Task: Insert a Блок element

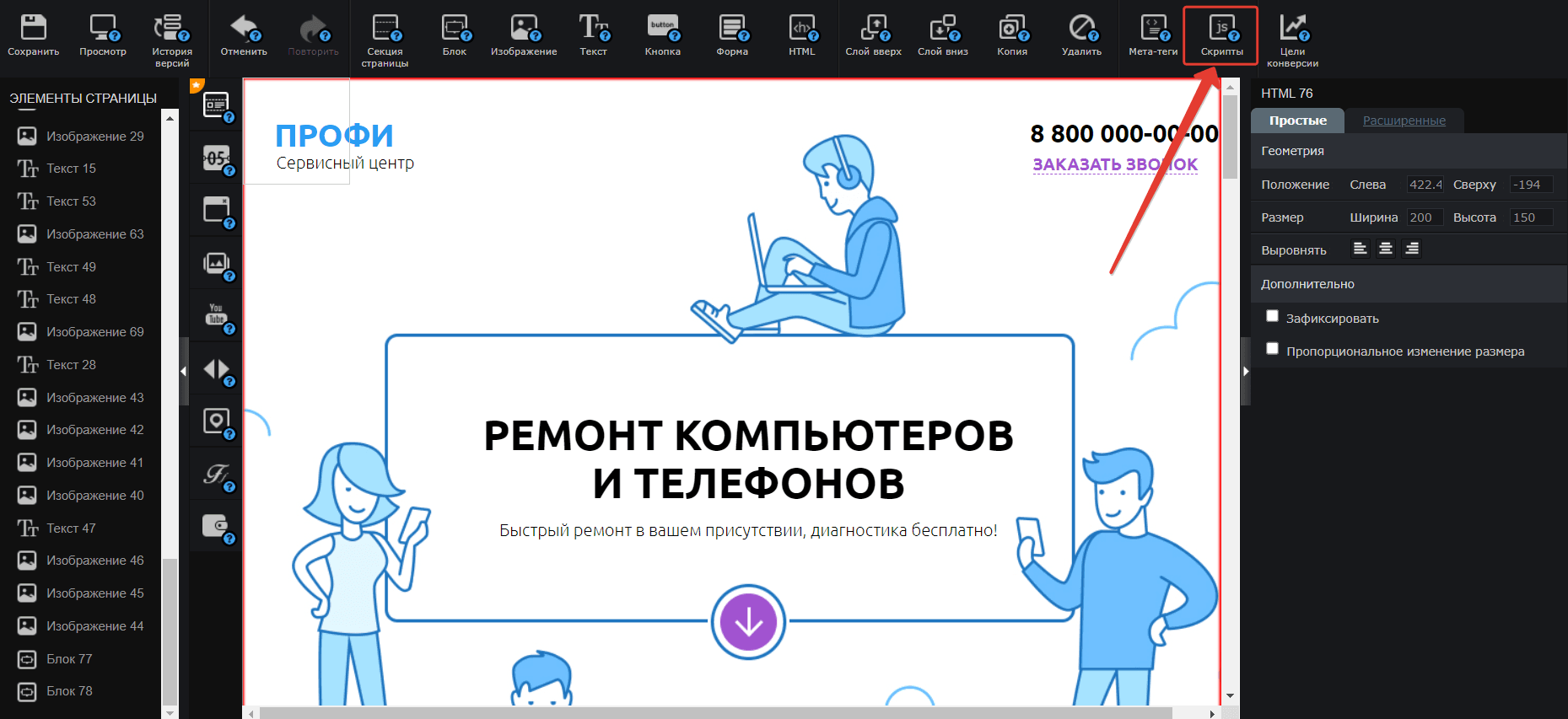Action: tap(455, 35)
